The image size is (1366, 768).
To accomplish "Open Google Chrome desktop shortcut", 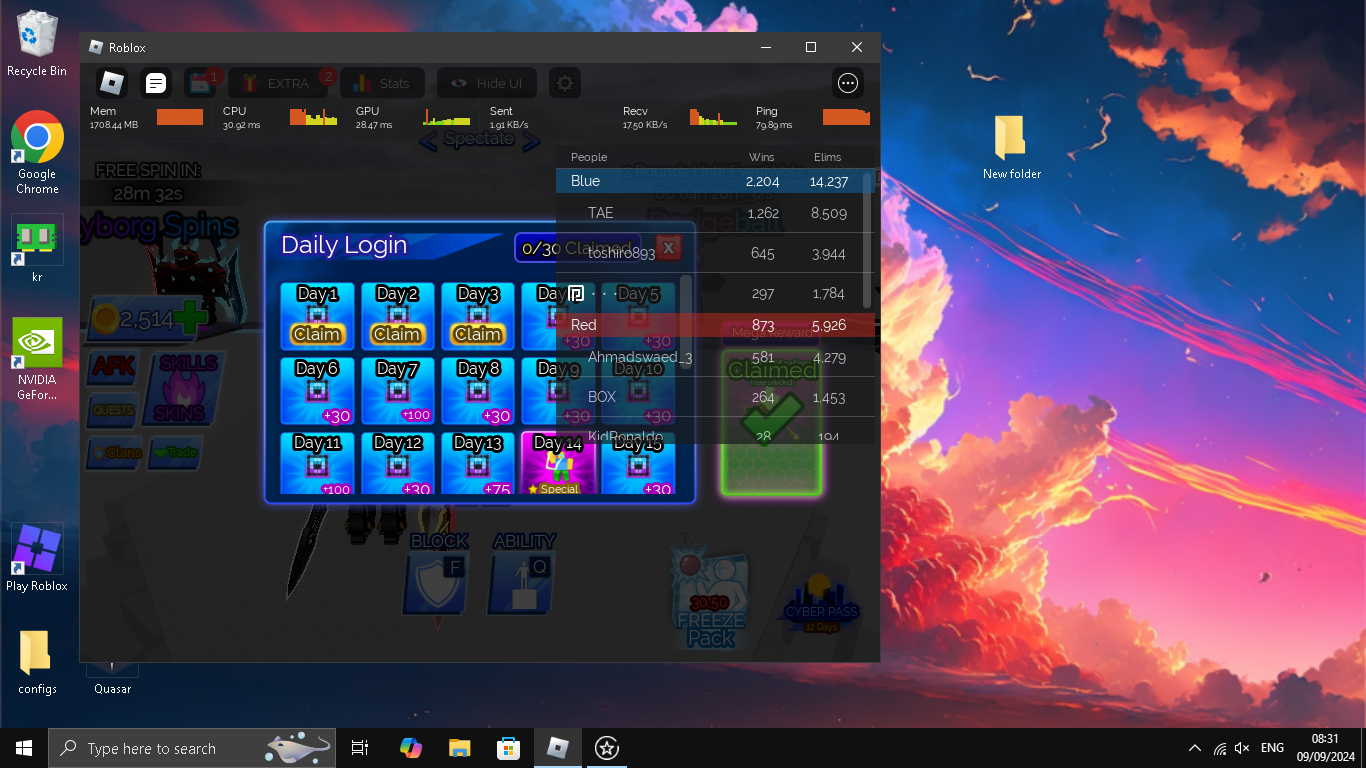I will tap(37, 153).
